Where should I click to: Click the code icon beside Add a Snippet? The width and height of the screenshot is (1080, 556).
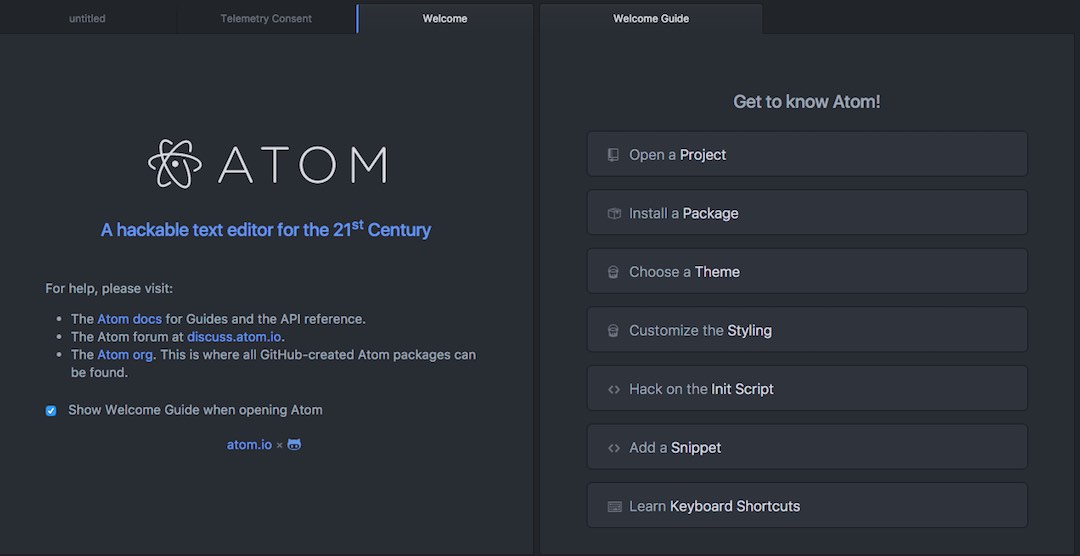coord(614,448)
